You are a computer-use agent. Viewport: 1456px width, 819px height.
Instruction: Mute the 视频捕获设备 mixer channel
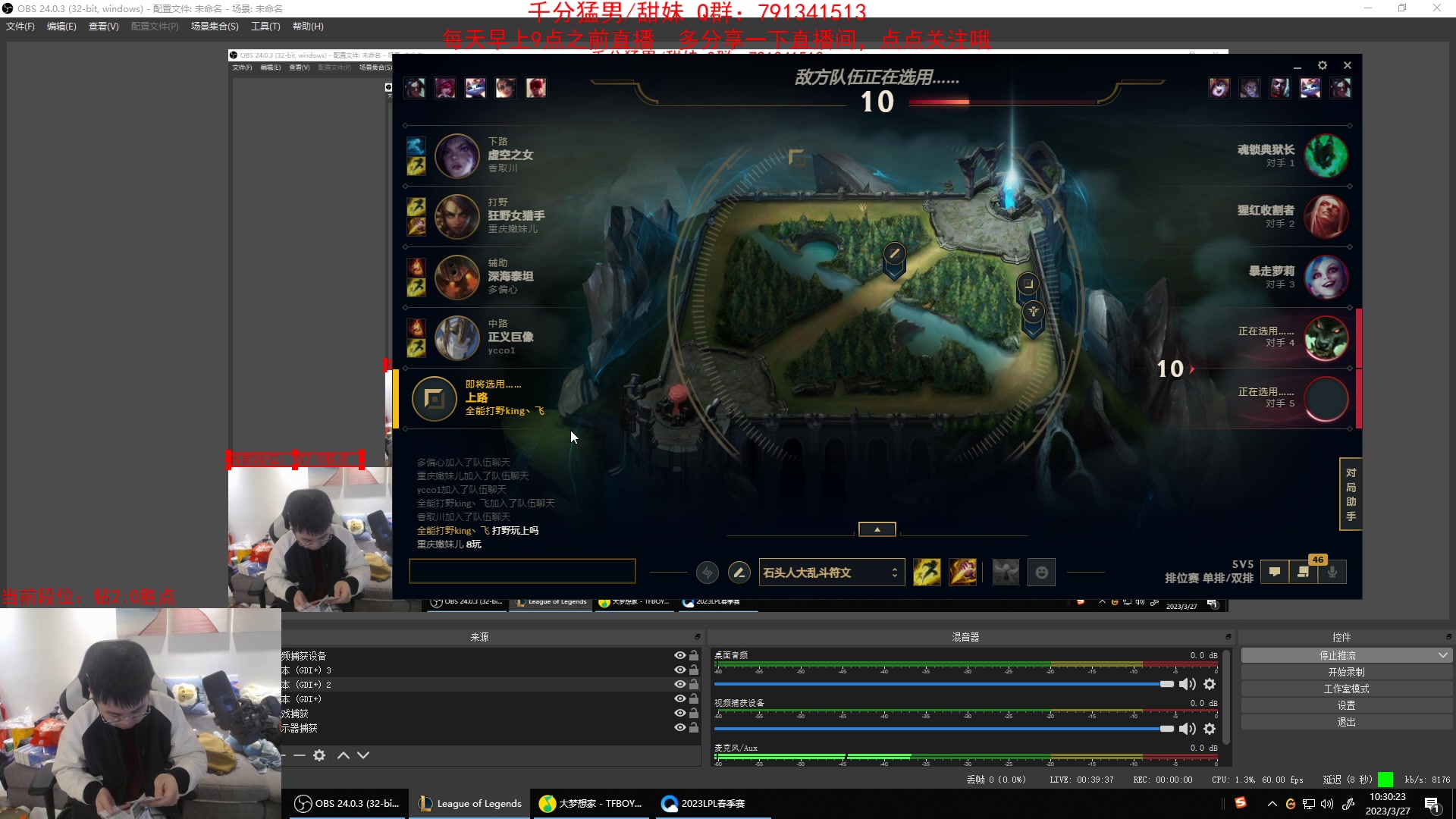[x=1188, y=729]
